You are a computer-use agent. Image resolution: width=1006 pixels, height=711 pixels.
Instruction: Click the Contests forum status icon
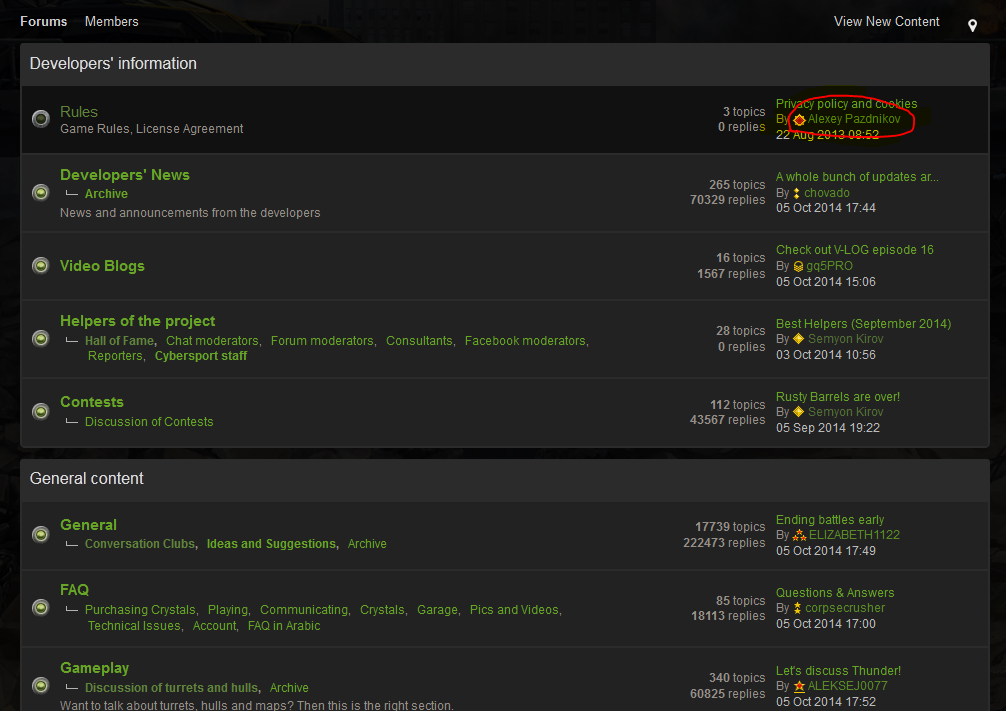[x=41, y=411]
